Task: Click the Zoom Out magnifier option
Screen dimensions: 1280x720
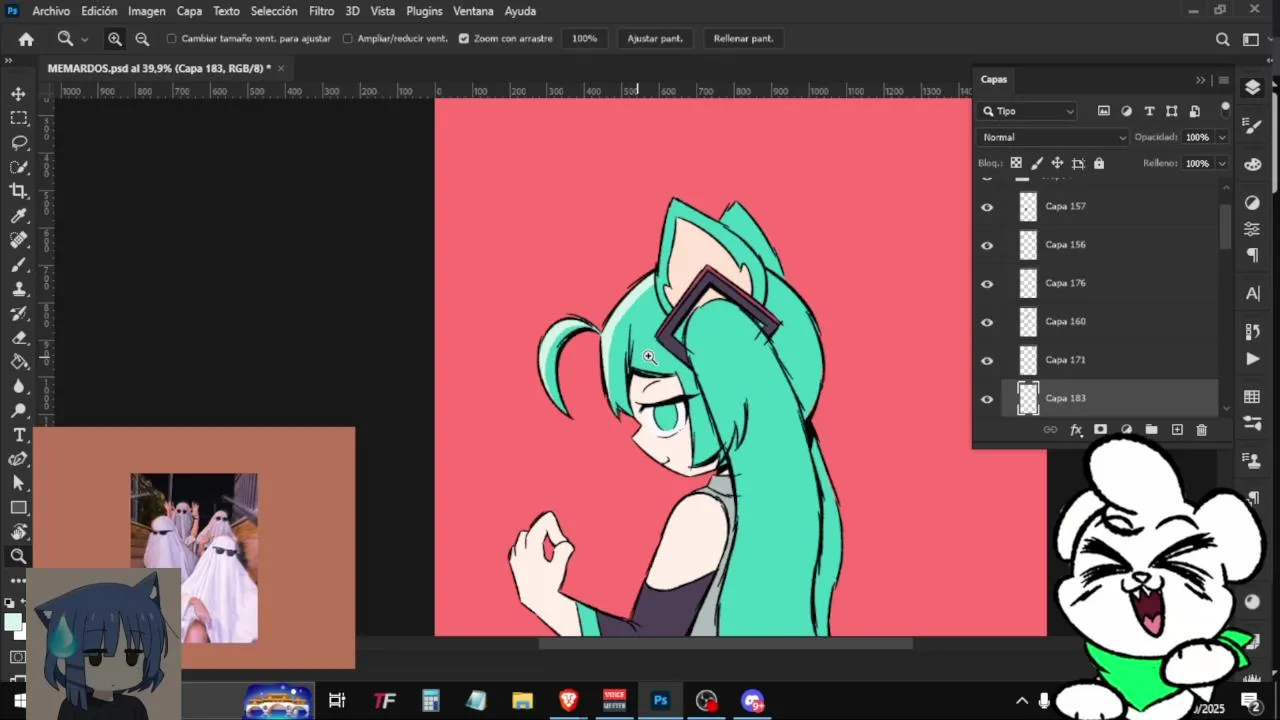Action: 142,39
